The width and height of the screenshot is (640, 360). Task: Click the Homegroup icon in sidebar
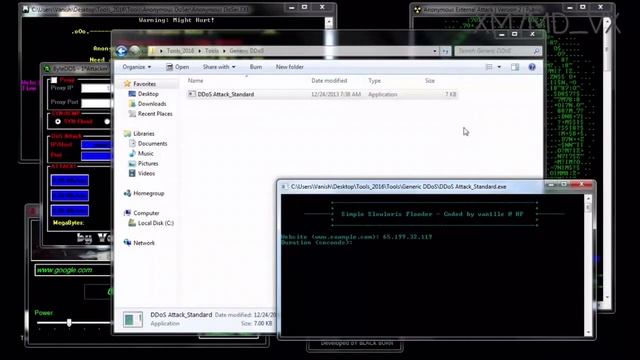click(x=127, y=193)
